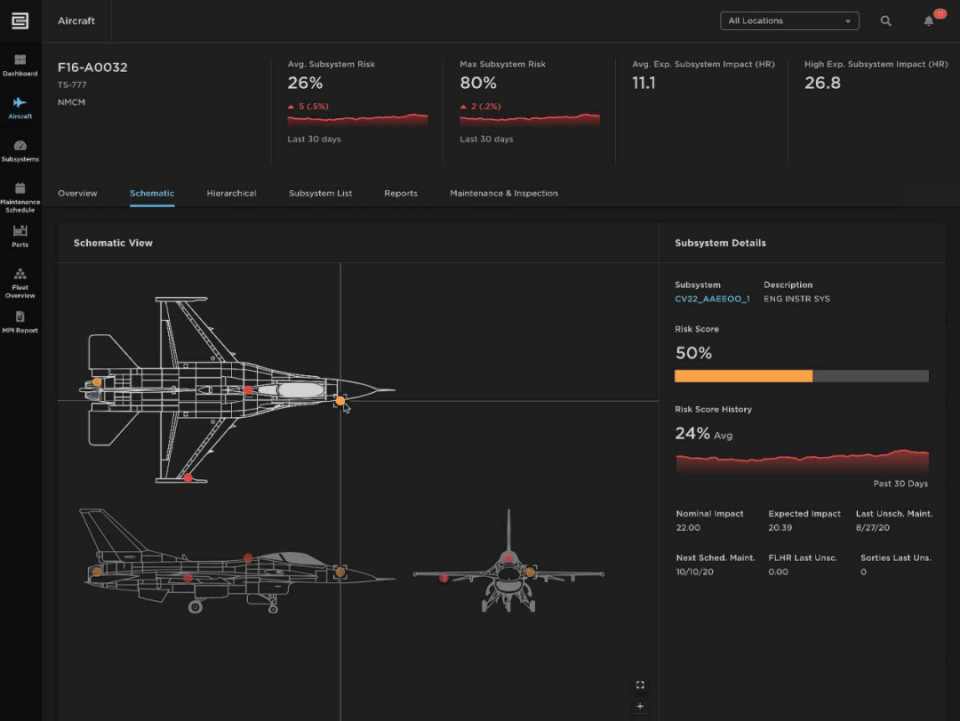
Task: Toggle fullscreen for the schematic view
Action: [x=640, y=685]
